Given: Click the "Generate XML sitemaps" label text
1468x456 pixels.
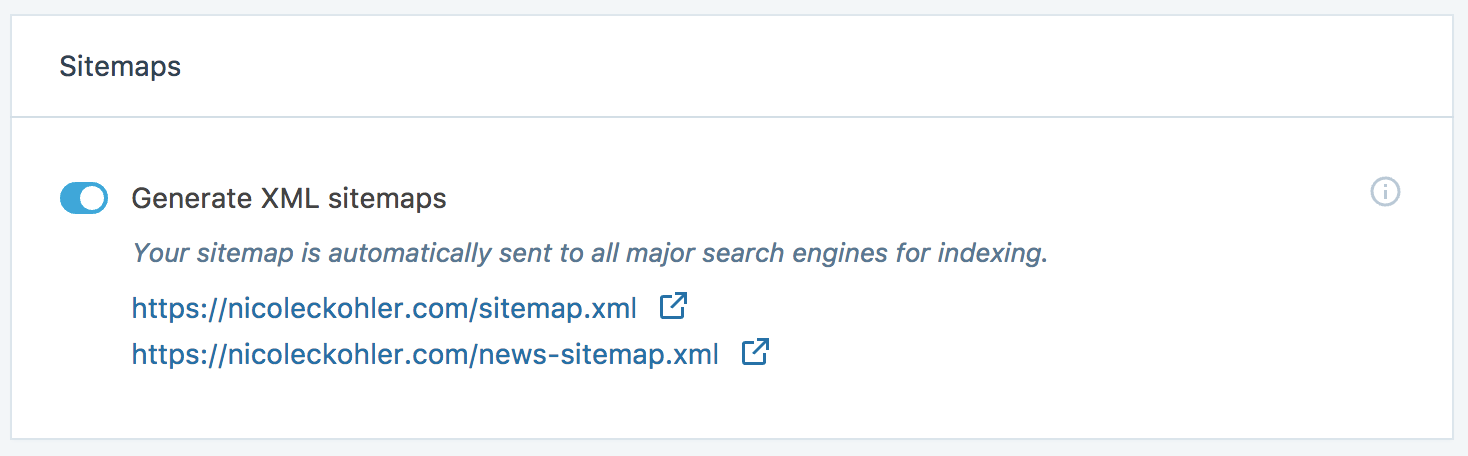Looking at the screenshot, I should (289, 198).
